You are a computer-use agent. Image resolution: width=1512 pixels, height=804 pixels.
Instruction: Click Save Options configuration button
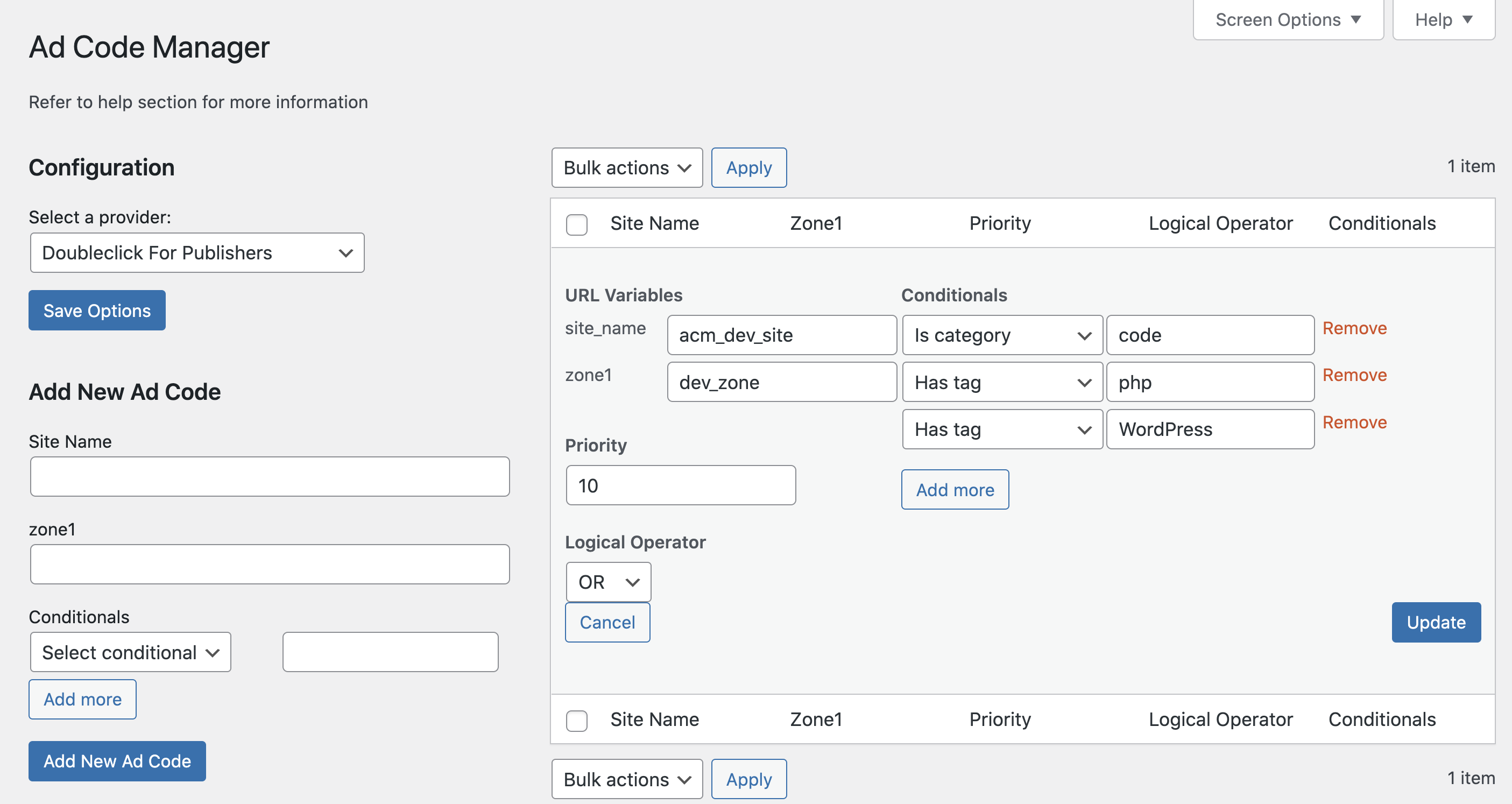pyautogui.click(x=97, y=309)
